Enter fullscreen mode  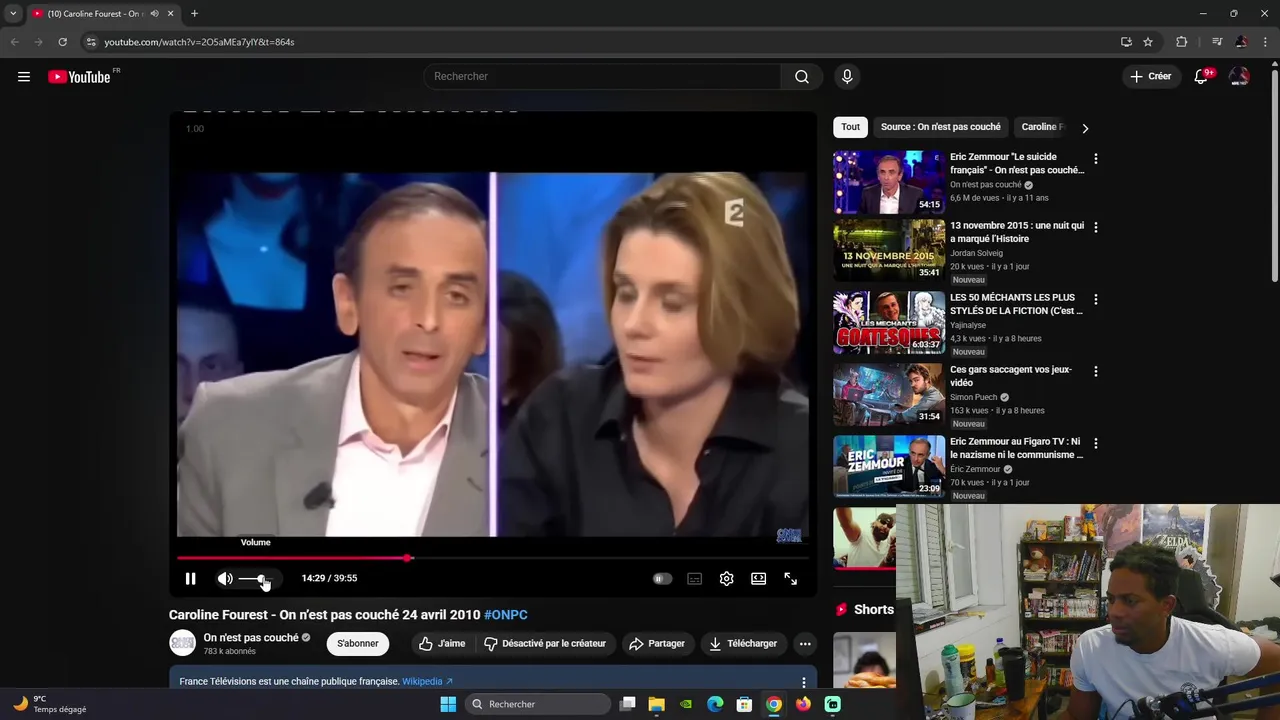[790, 578]
